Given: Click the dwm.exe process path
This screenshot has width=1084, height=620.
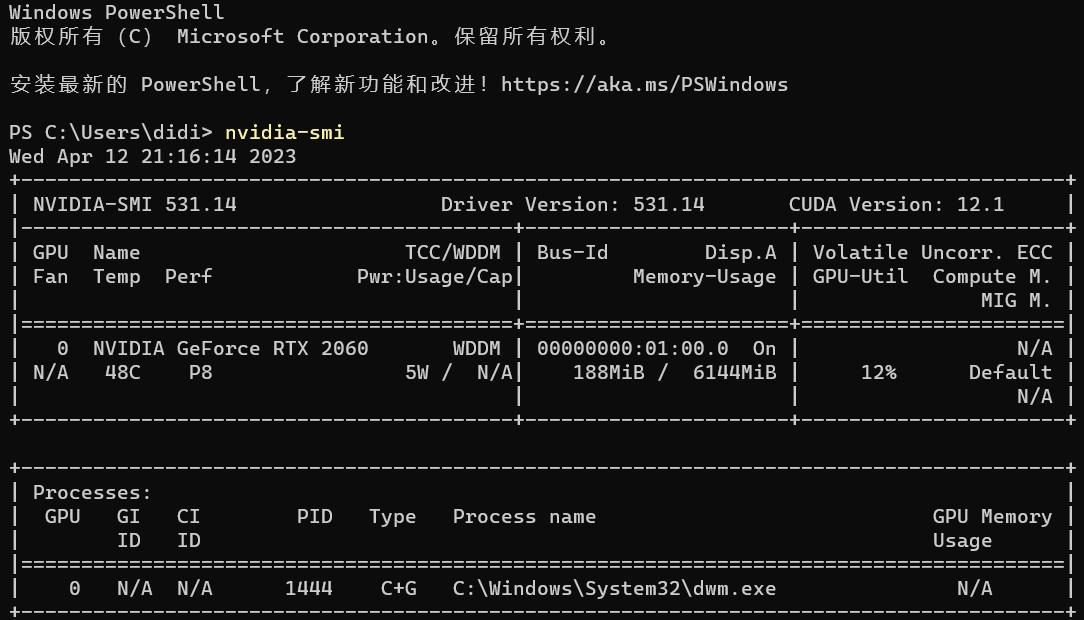Looking at the screenshot, I should pos(614,588).
